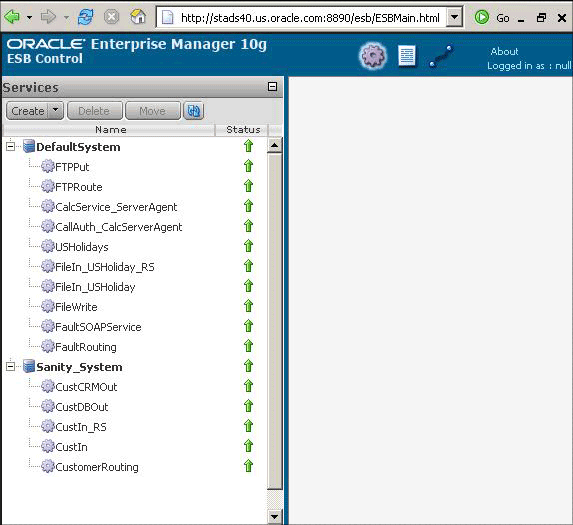Go to the browser Home page icon

pyautogui.click(x=138, y=17)
